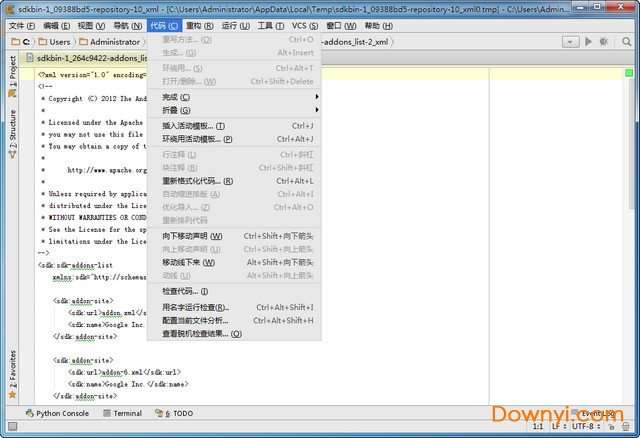Click '<sdk:url>addon-6.xml</sdk:url>' code line

[124, 372]
